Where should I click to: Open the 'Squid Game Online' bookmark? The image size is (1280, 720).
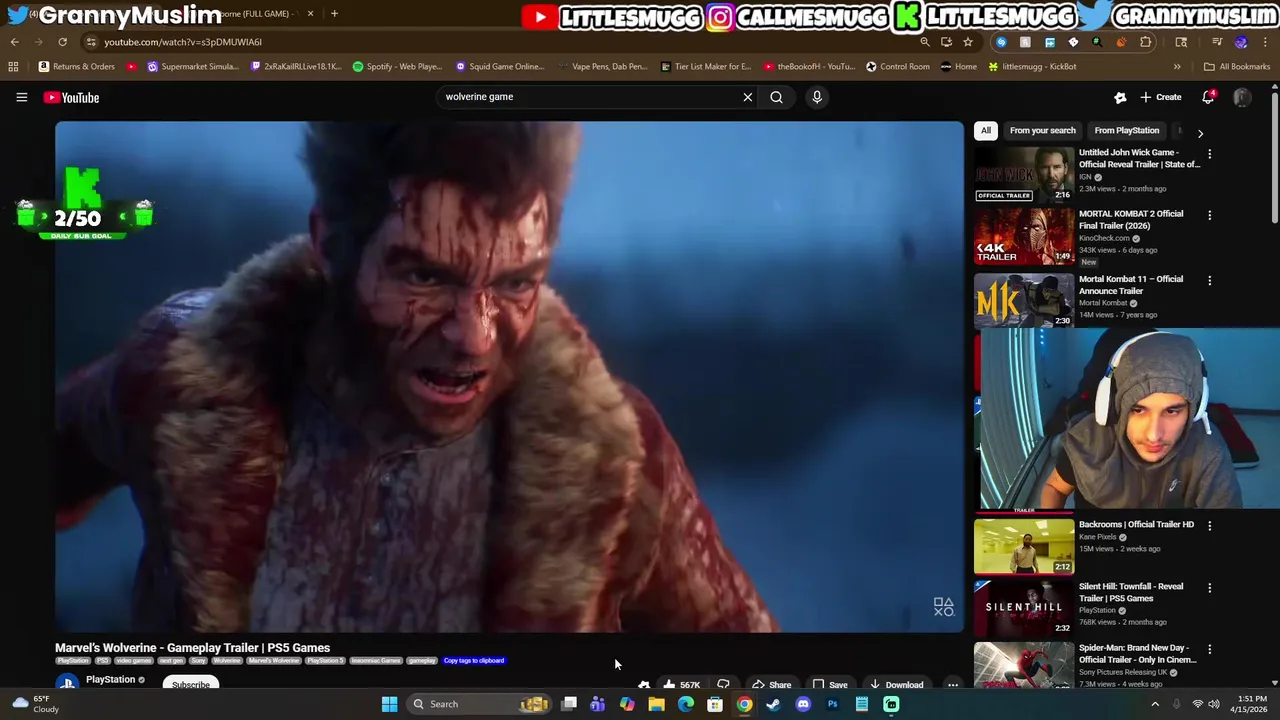click(499, 67)
